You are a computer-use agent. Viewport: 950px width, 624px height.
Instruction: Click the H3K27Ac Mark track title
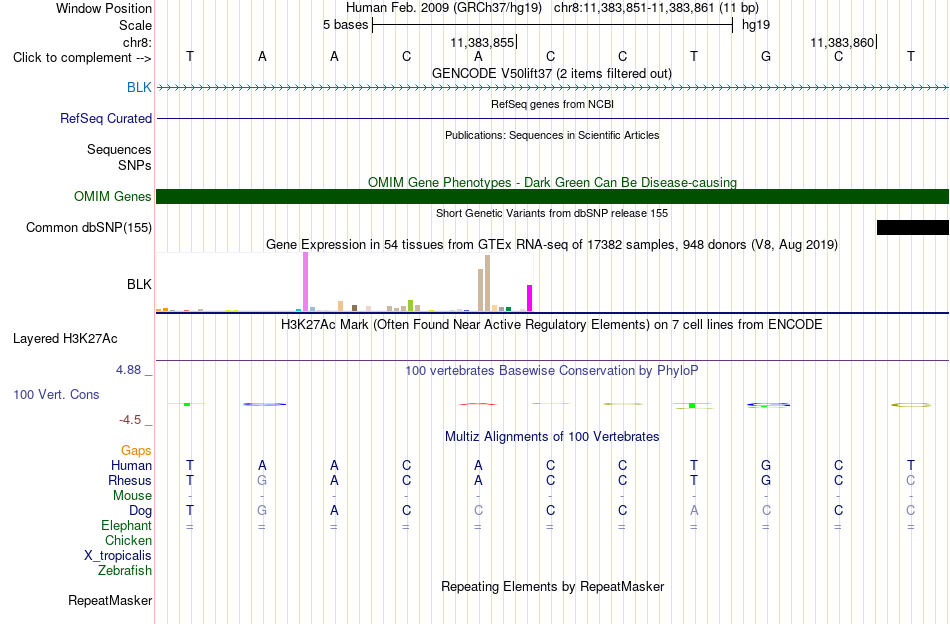[552, 324]
